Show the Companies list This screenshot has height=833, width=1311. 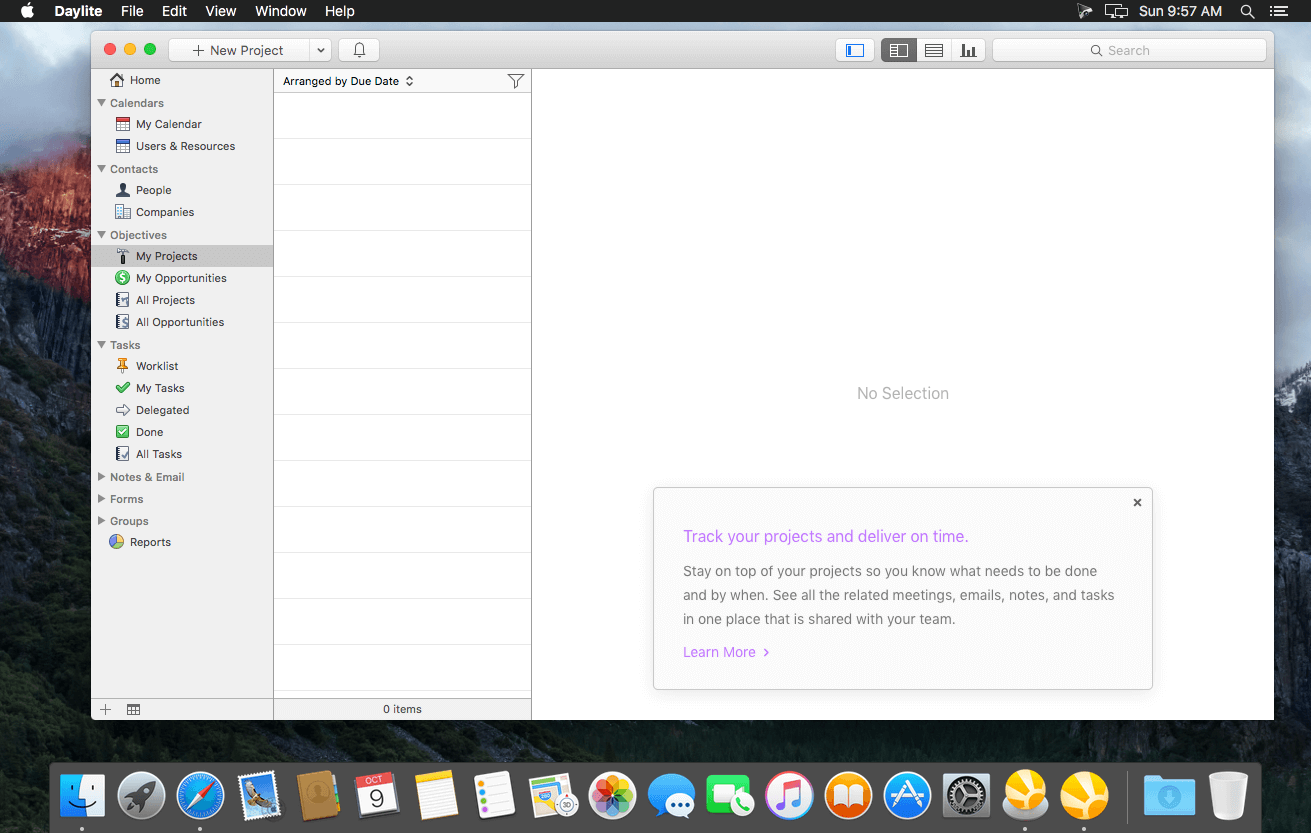[x=155, y=212]
